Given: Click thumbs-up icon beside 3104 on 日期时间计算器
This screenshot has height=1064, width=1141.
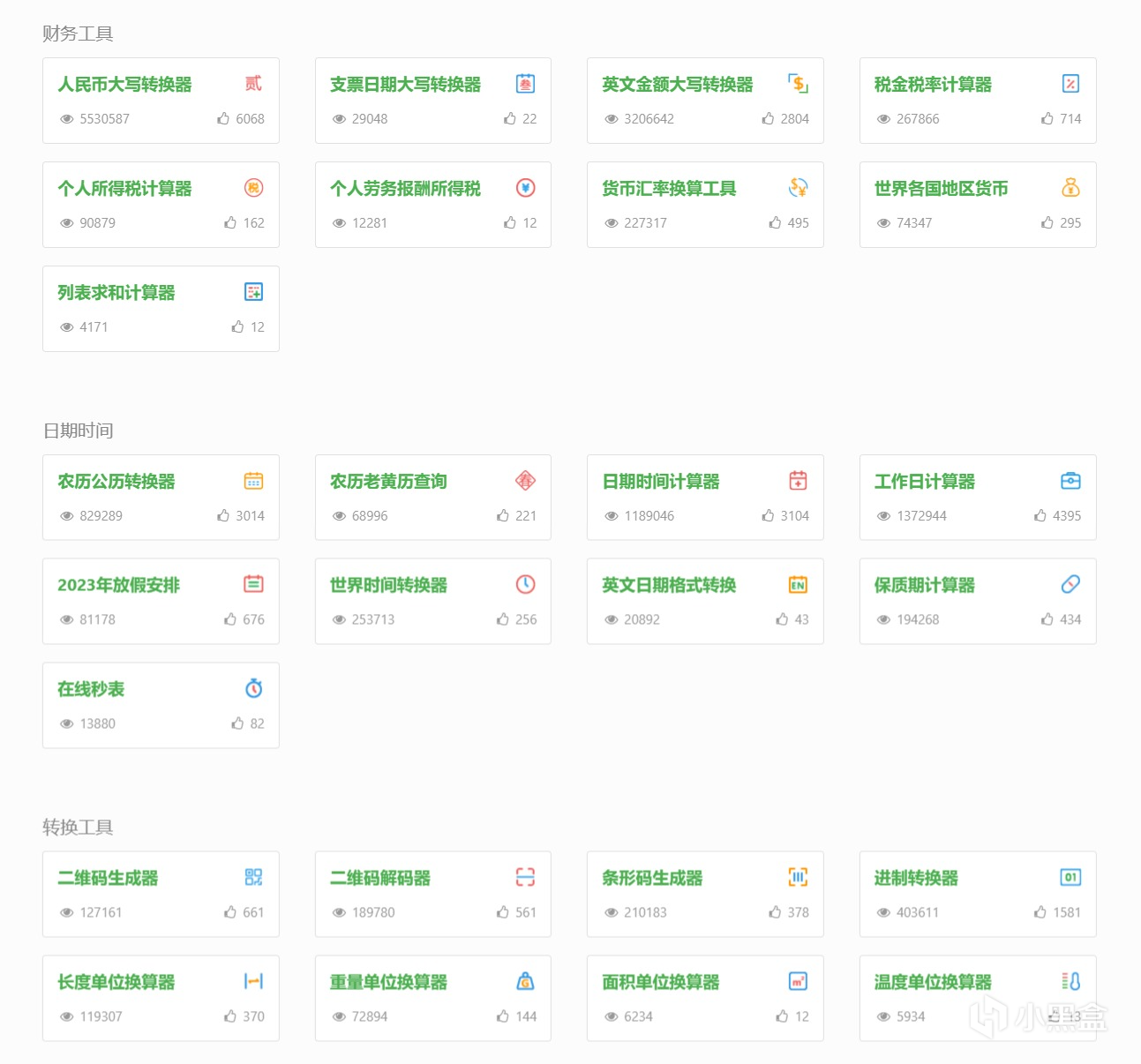Looking at the screenshot, I should click(768, 515).
